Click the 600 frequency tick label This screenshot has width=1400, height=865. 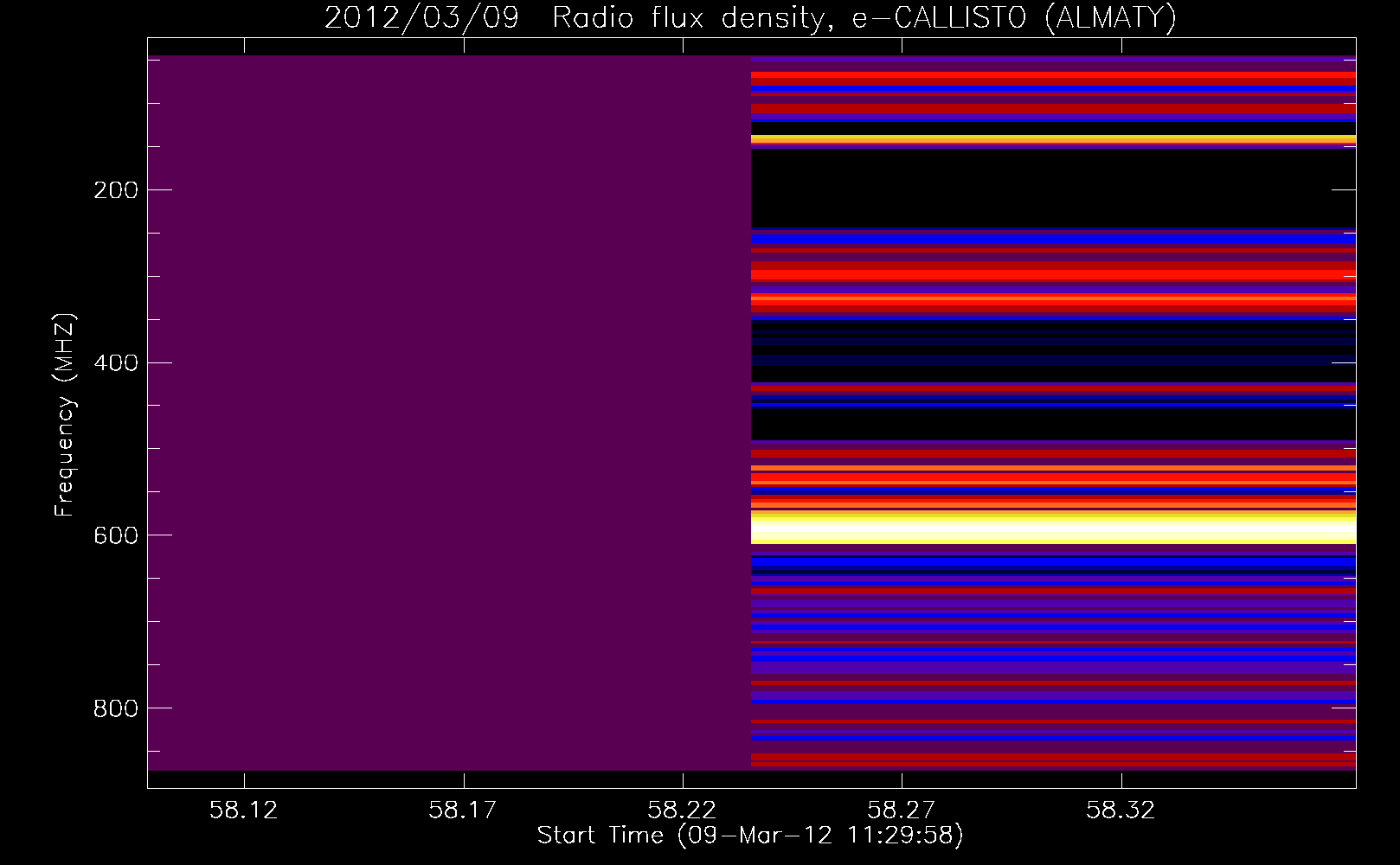[115, 536]
